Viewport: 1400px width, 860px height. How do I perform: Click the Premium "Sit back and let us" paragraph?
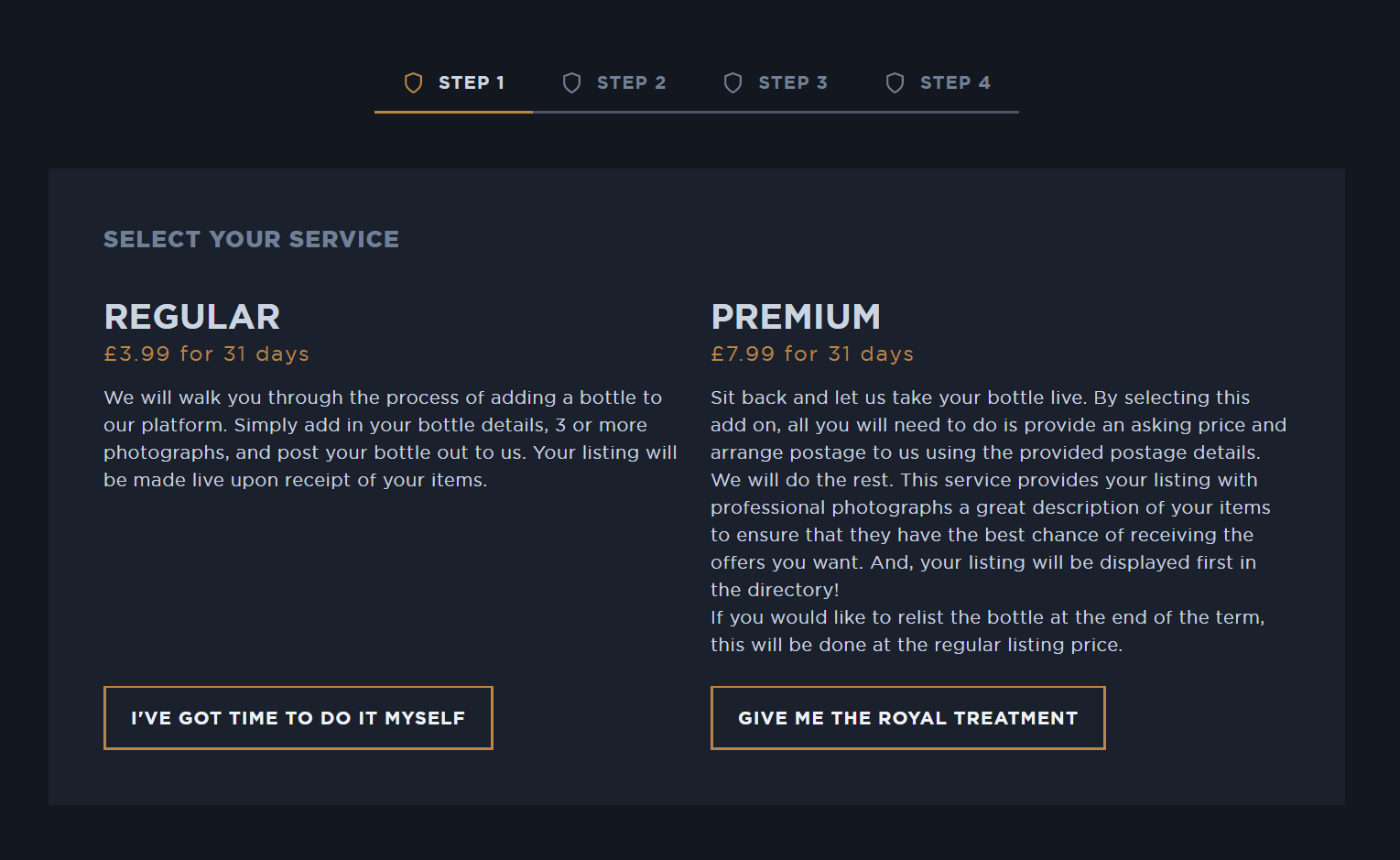point(996,494)
